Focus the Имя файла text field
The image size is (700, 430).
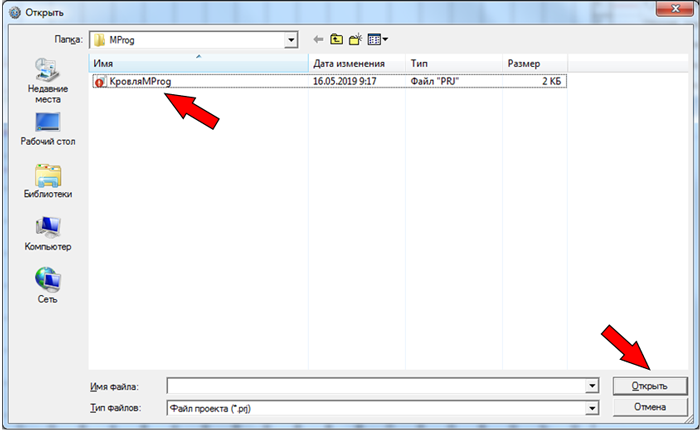[376, 386]
